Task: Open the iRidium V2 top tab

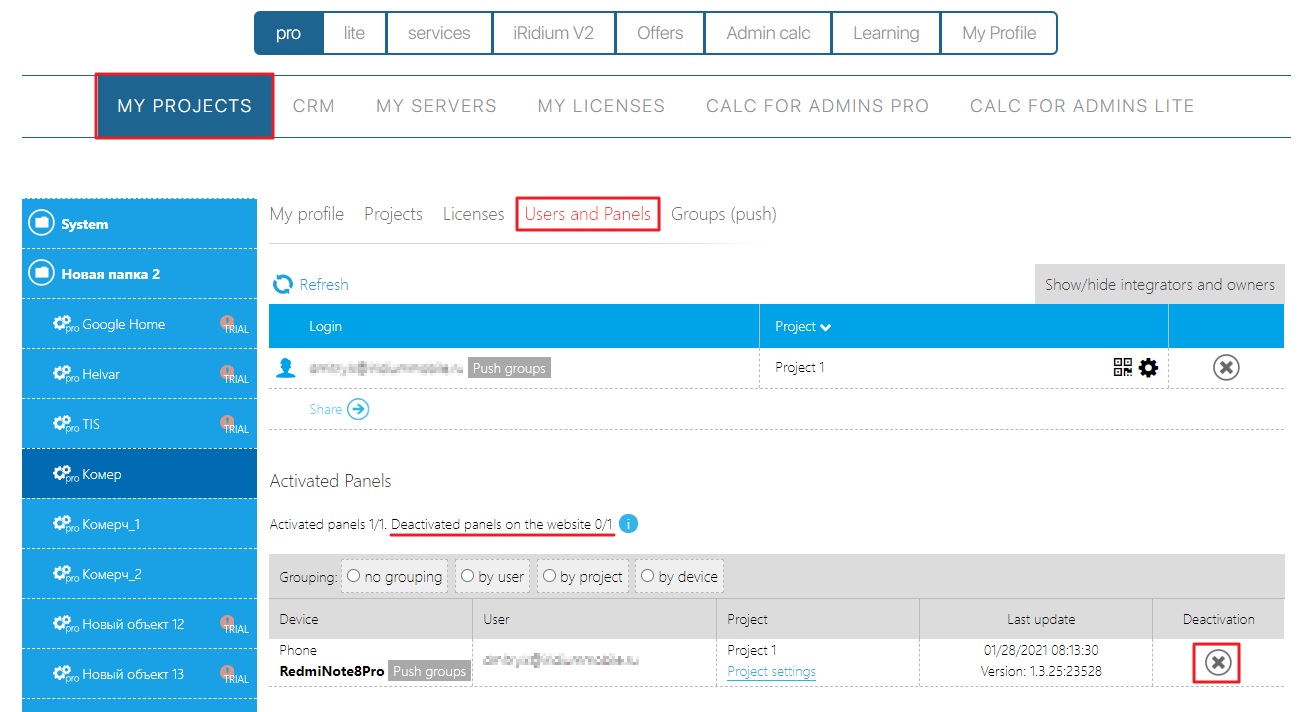Action: 553,33
